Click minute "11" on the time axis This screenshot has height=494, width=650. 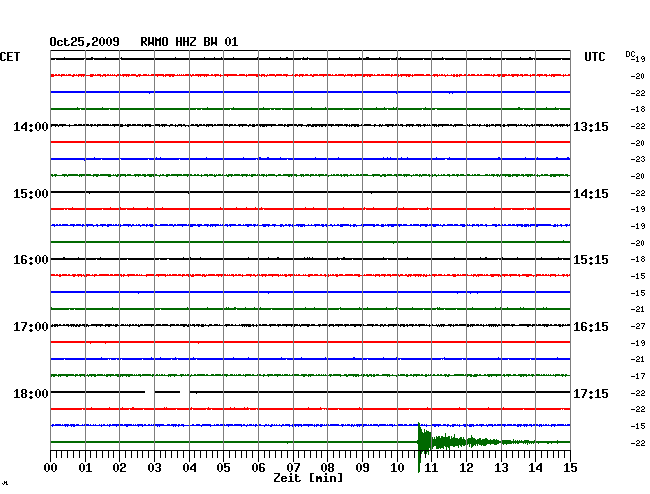[432, 468]
